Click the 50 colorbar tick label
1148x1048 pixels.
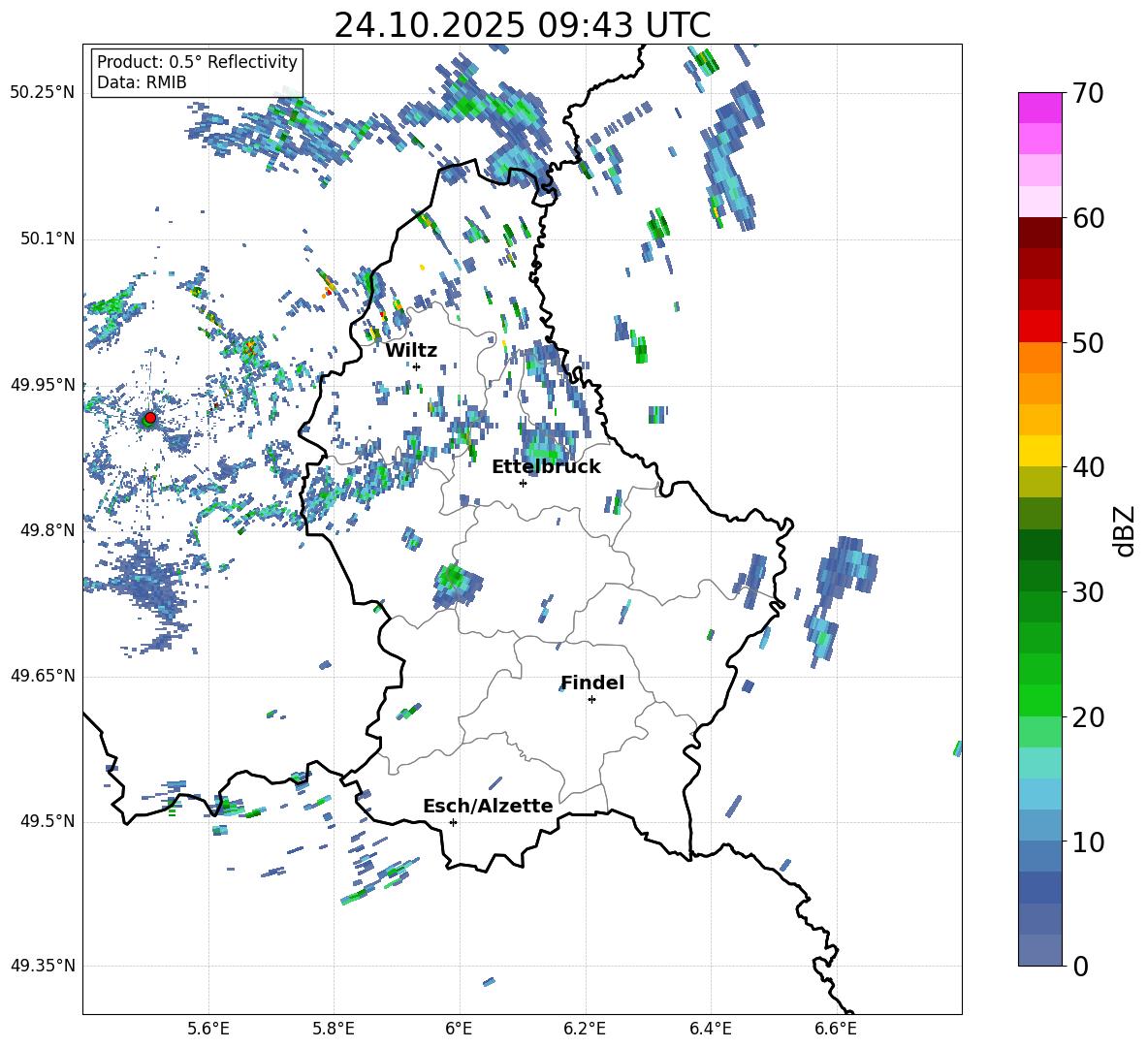click(x=1088, y=343)
